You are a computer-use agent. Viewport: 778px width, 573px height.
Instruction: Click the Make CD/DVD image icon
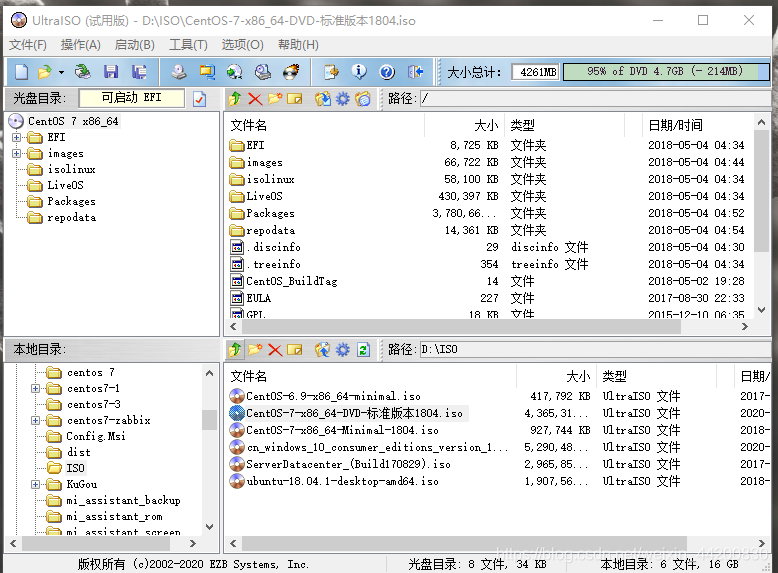pyautogui.click(x=179, y=72)
